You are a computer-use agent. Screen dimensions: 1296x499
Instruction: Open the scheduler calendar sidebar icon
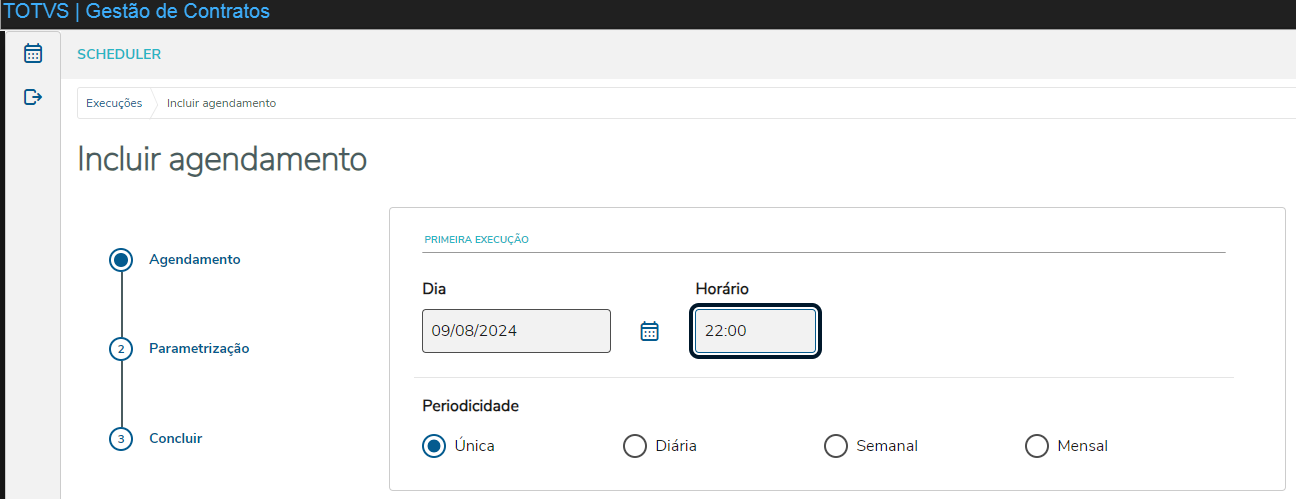pyautogui.click(x=33, y=54)
